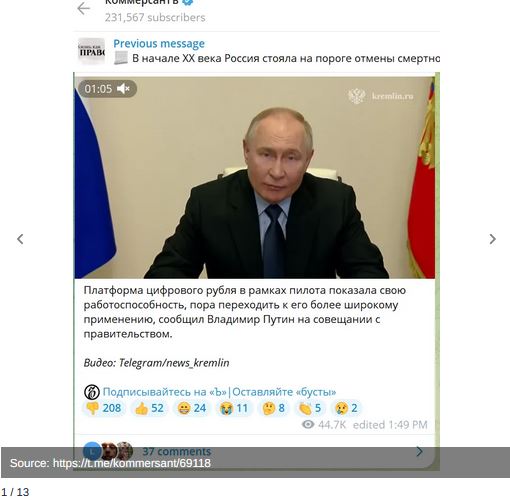Click the thumbs up reaction with 52
The image size is (510, 500).
point(149,408)
